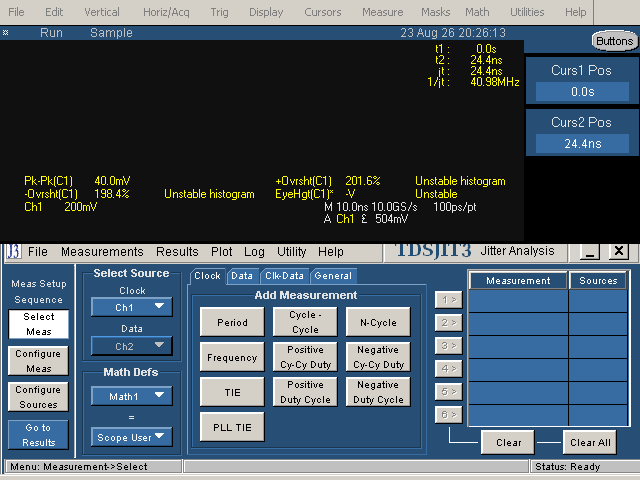The image size is (640, 480).
Task: Add the Frequency measurement
Action: click(x=232, y=357)
